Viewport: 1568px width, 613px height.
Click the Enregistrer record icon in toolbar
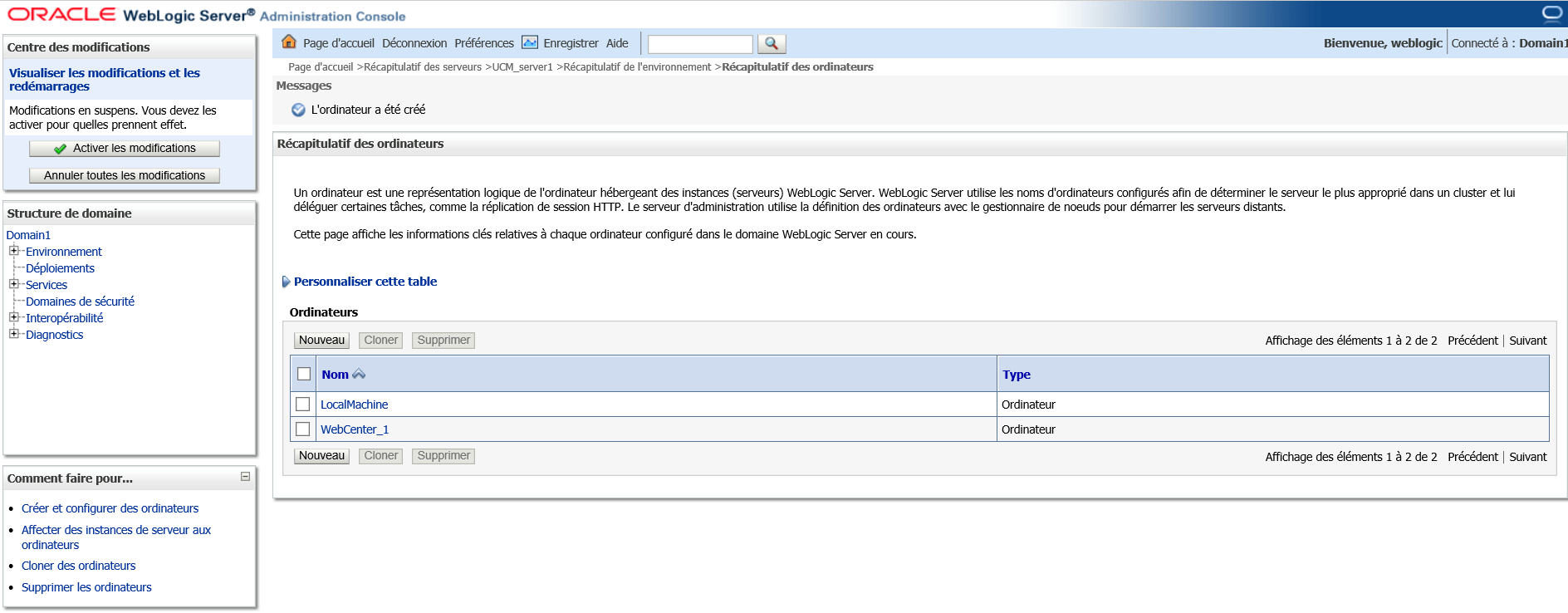(x=529, y=42)
